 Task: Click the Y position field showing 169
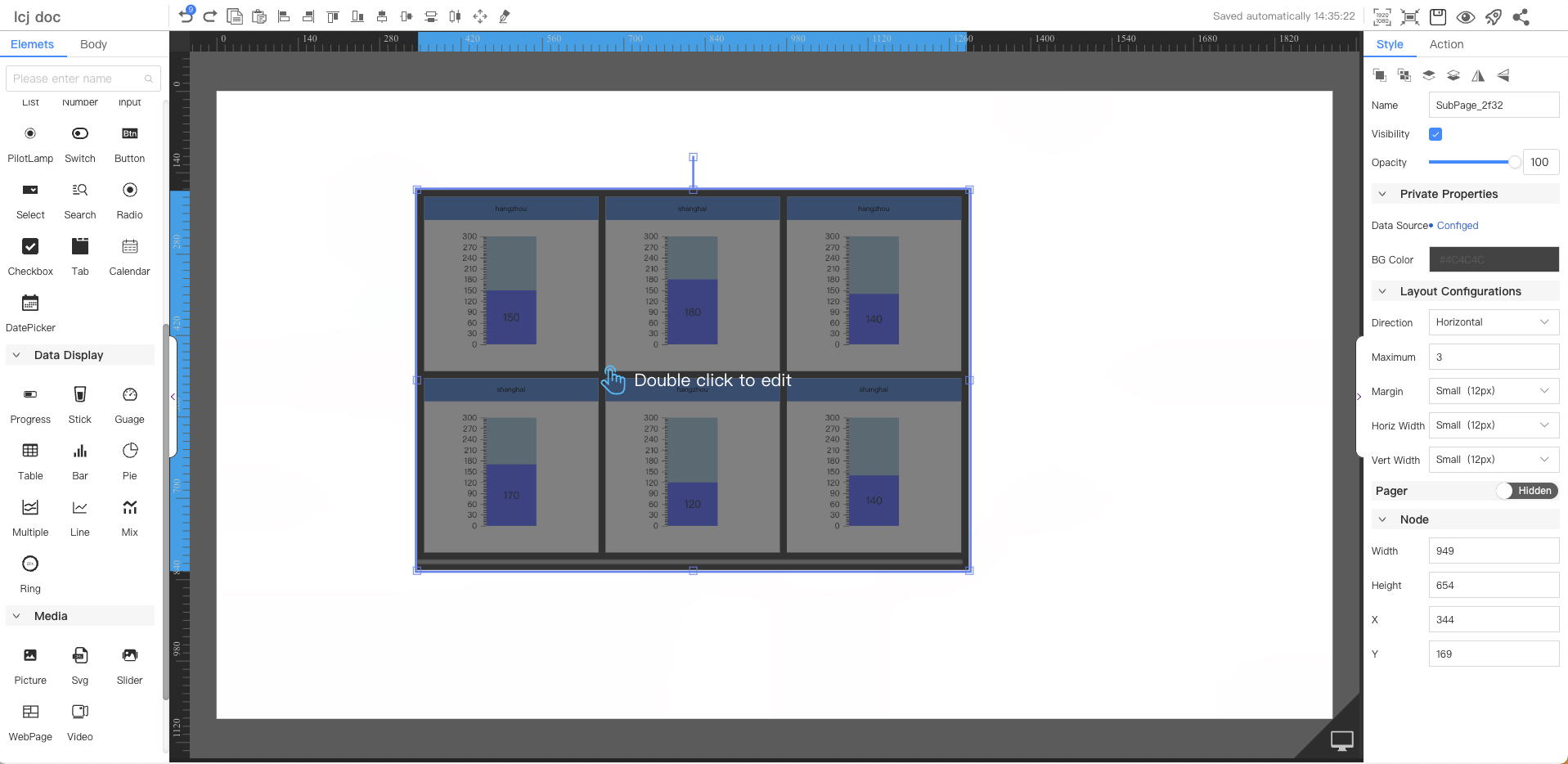[x=1494, y=654]
